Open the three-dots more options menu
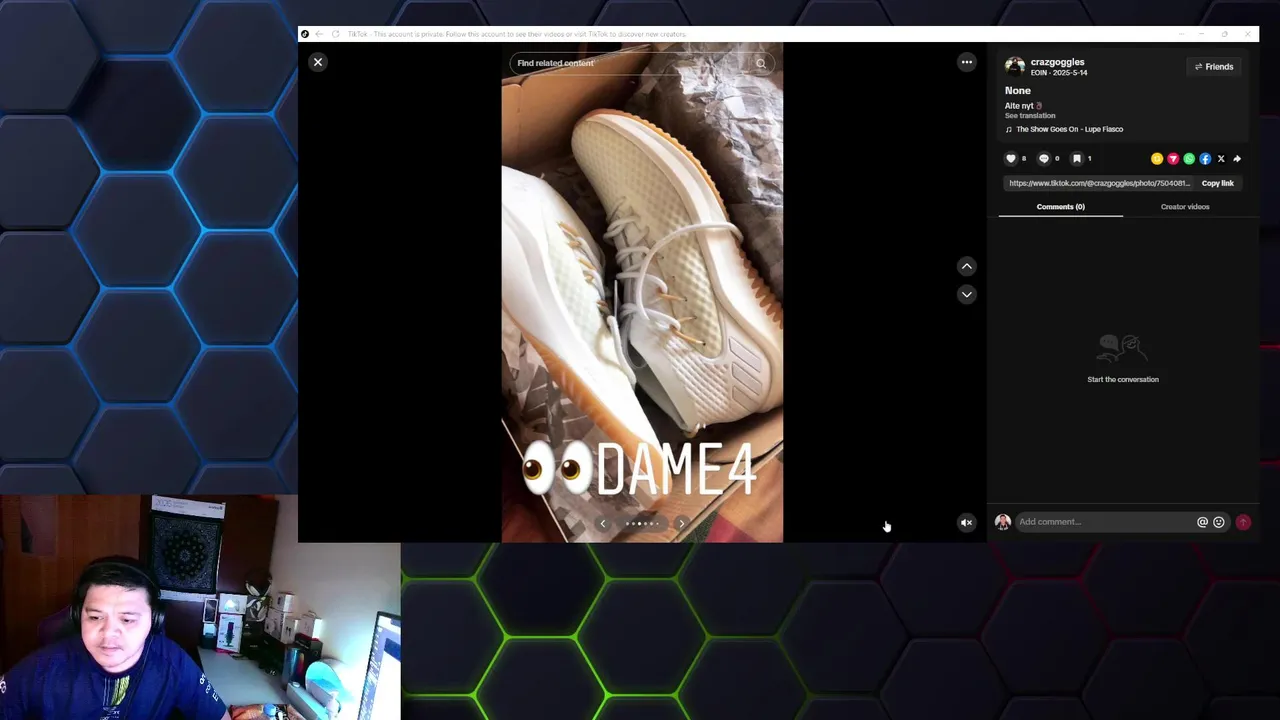The image size is (1280, 720). click(x=967, y=62)
